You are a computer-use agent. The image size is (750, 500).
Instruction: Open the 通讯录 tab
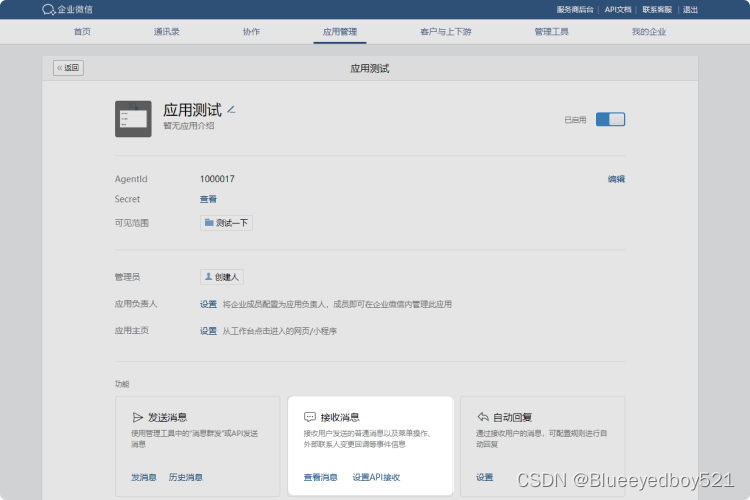coord(166,32)
